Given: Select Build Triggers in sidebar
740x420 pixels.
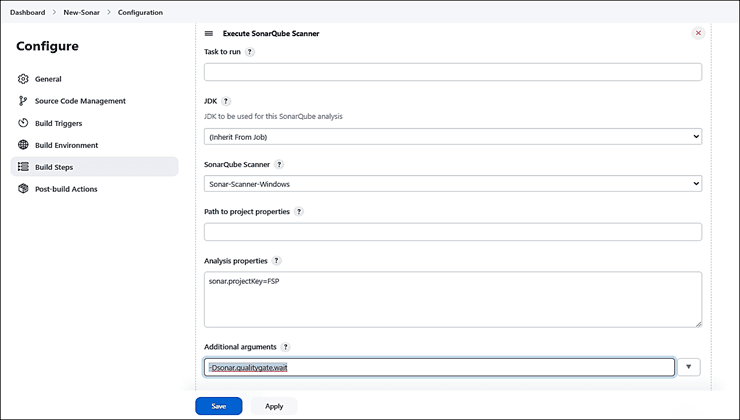Looking at the screenshot, I should [x=58, y=123].
